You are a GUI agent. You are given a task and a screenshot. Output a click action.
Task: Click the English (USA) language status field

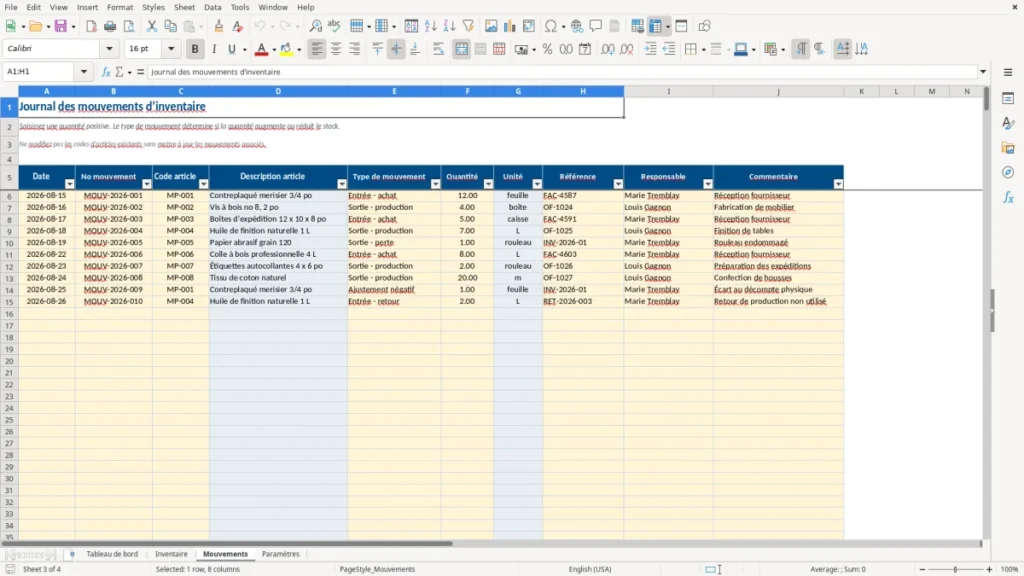pyautogui.click(x=590, y=569)
